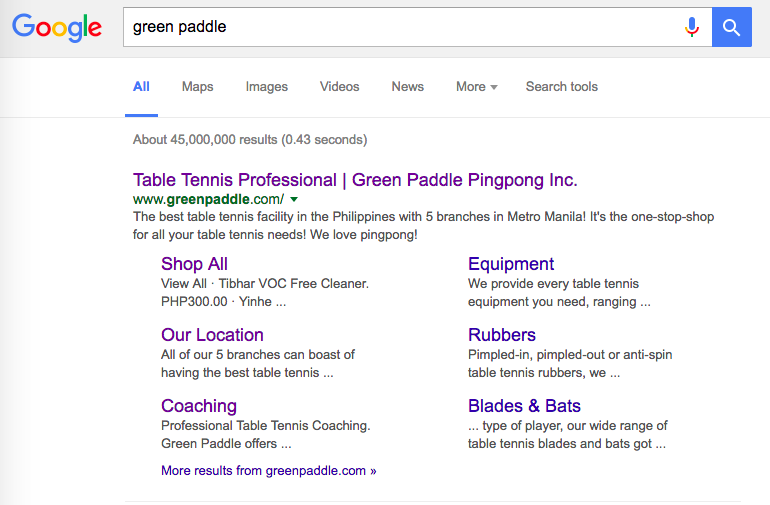Open Table Tennis Professional Green Paddle result
The width and height of the screenshot is (770, 505).
(355, 180)
